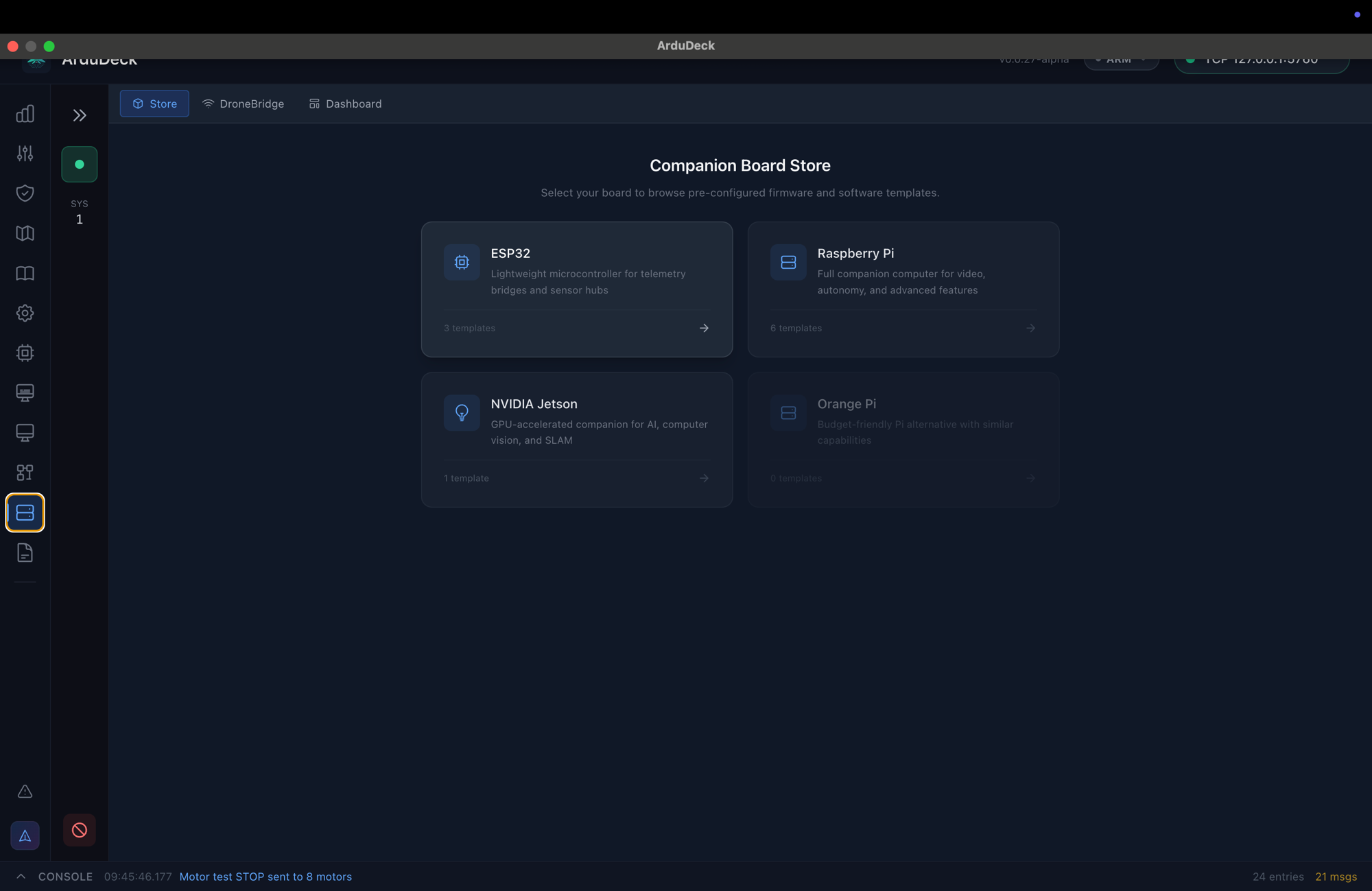Screen dimensions: 1372x891
Task: Select the Store tab
Action: click(154, 104)
